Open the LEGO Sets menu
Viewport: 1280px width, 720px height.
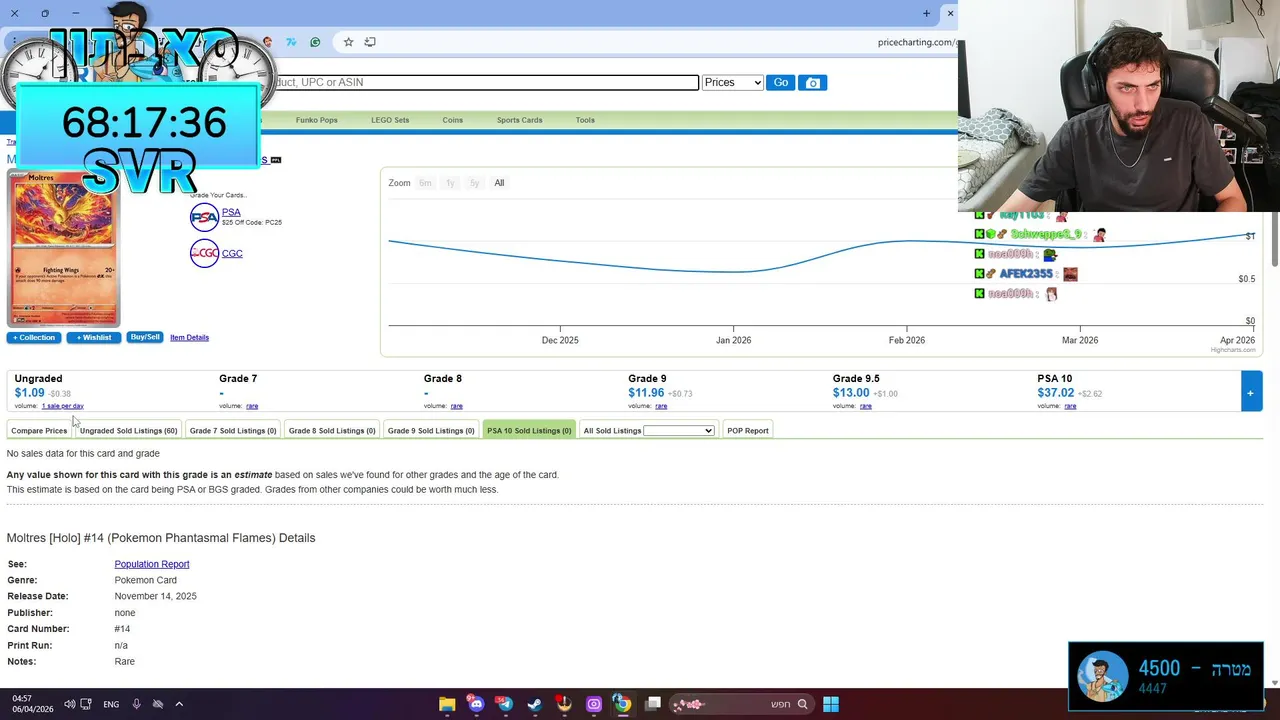click(390, 120)
